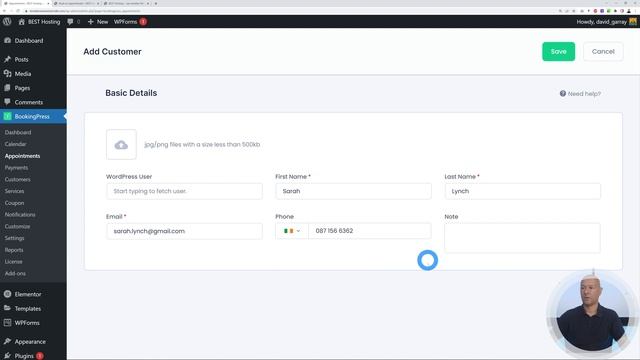Screen dimensions: 640x360
Task: Click inside the Note text area
Action: 522,238
